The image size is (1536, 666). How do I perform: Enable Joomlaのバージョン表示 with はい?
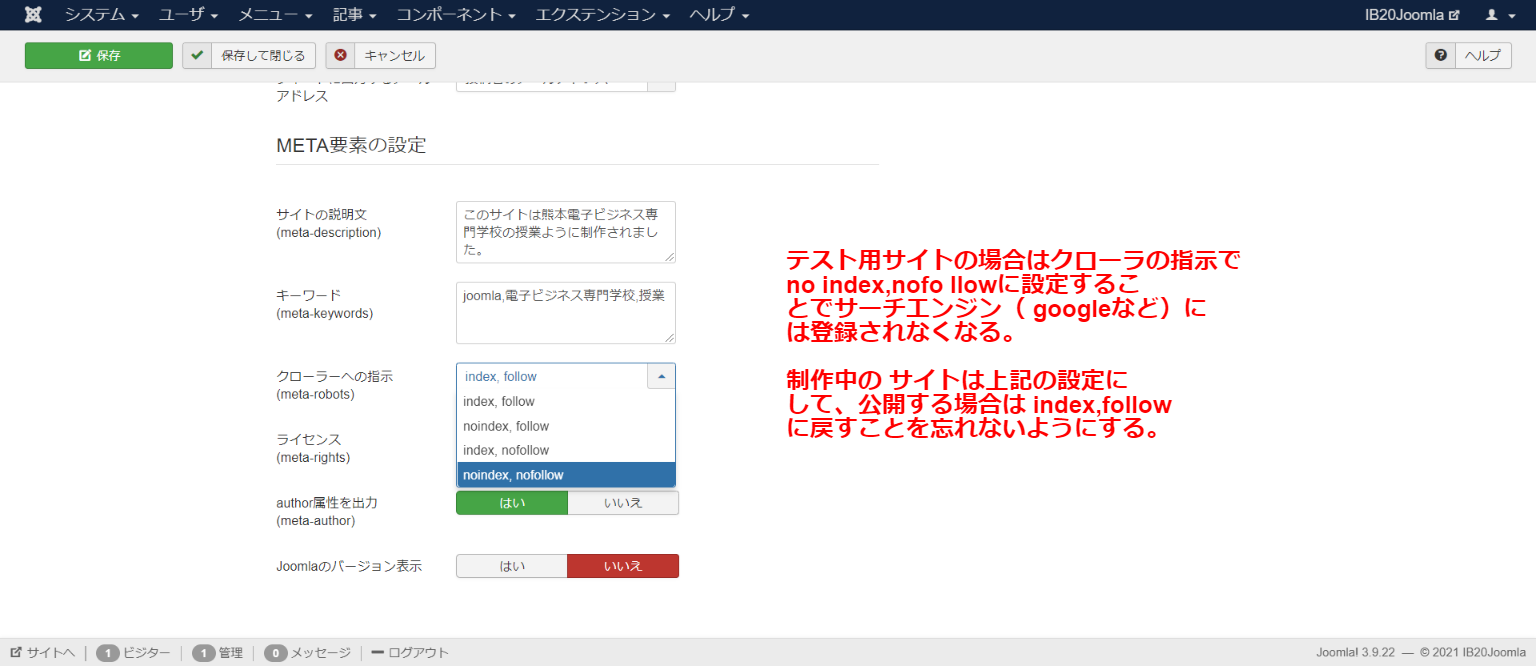512,566
